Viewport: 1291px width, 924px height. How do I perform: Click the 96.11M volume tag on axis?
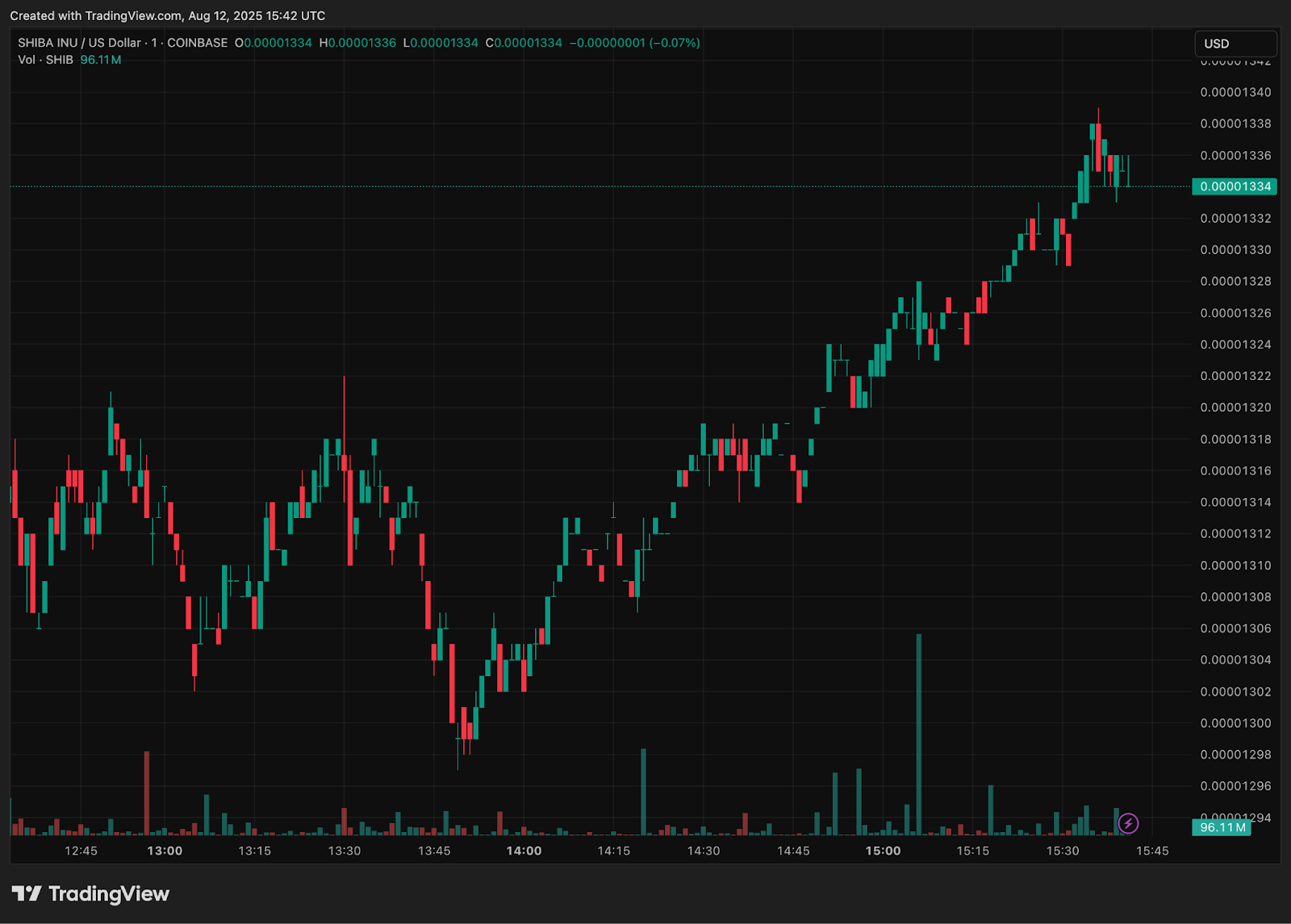tap(1222, 827)
